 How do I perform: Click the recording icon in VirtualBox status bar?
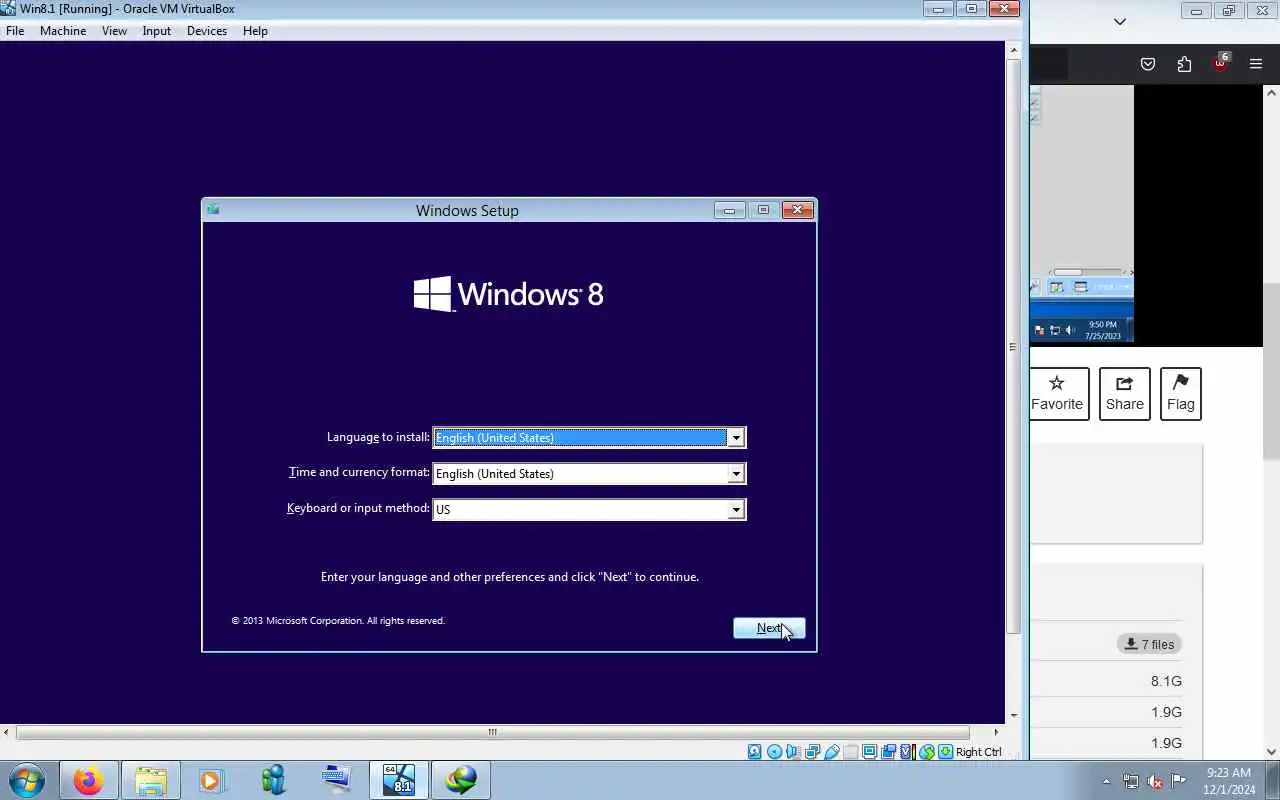click(889, 752)
